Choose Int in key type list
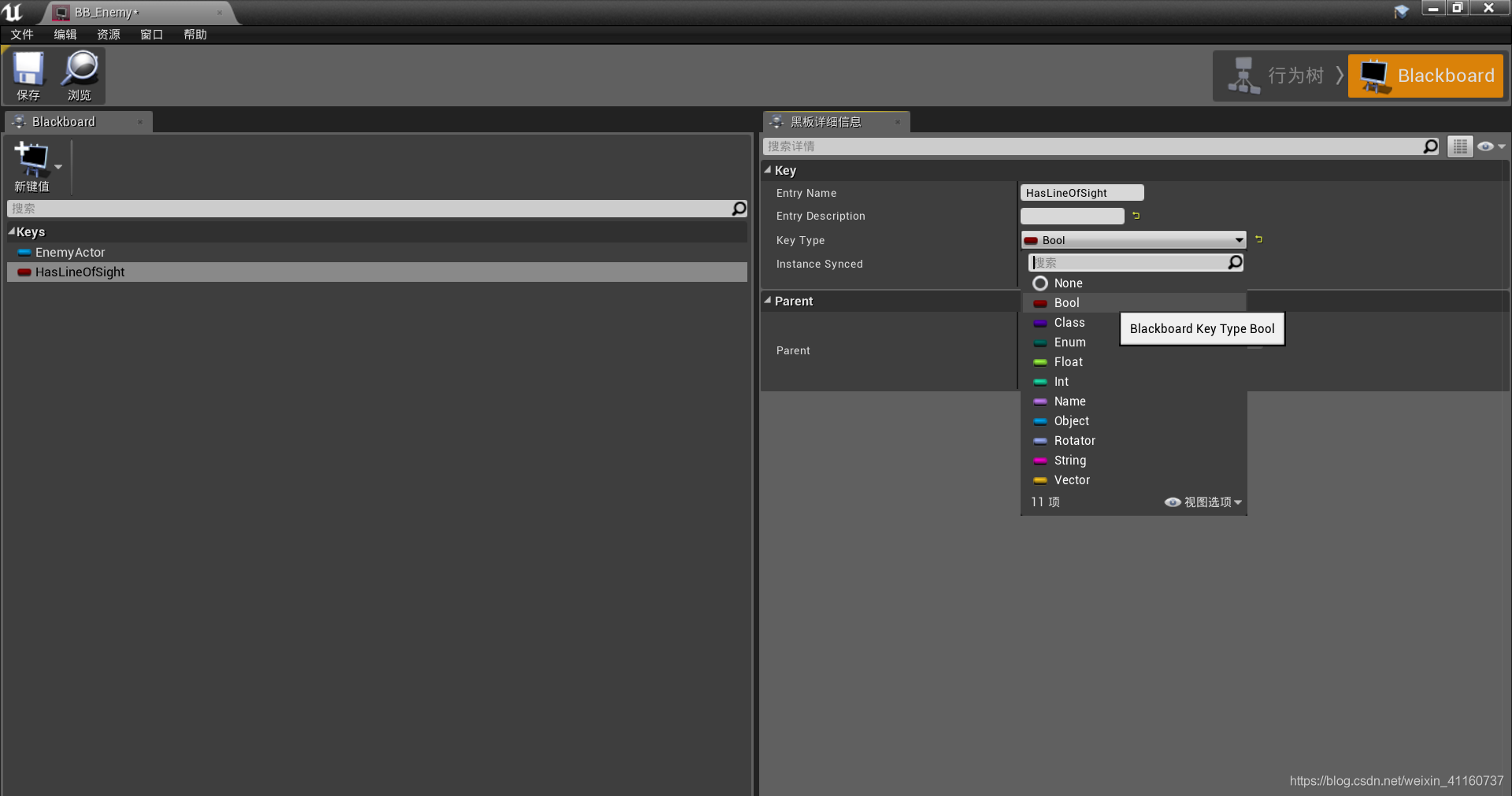Image resolution: width=1512 pixels, height=796 pixels. (1134, 381)
